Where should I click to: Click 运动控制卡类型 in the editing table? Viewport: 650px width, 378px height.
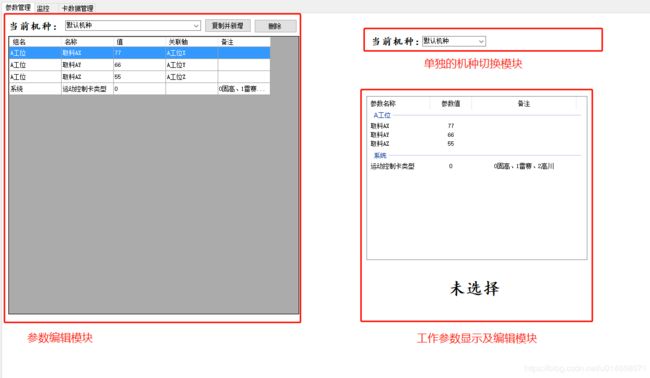pyautogui.click(x=87, y=89)
